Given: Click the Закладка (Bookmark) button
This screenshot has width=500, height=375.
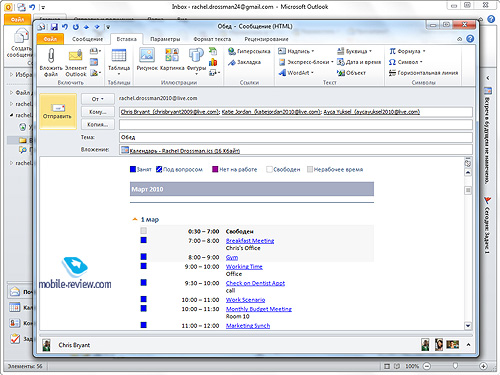Looking at the screenshot, I should click(245, 62).
